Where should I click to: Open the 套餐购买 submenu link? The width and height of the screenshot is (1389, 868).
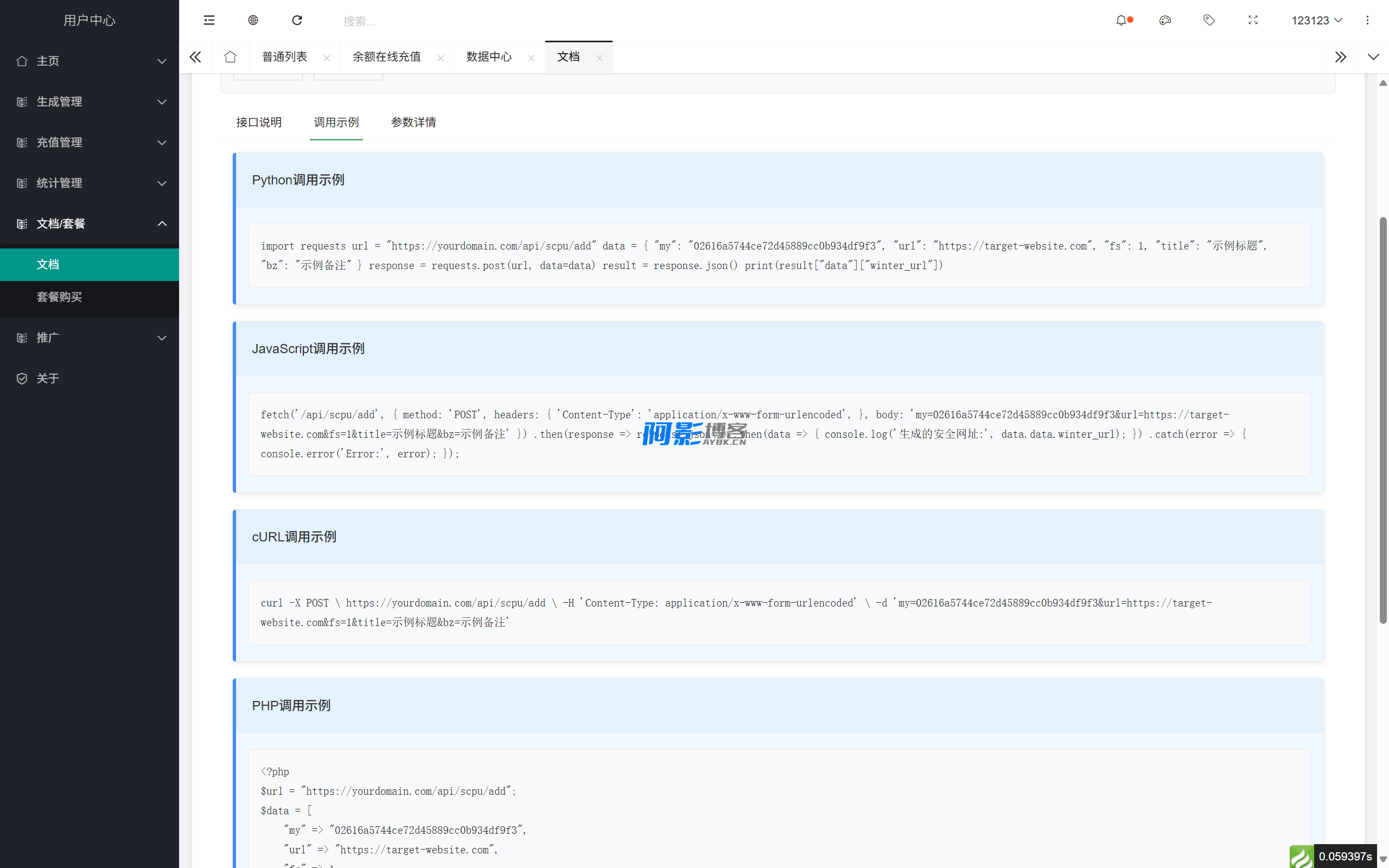point(60,297)
